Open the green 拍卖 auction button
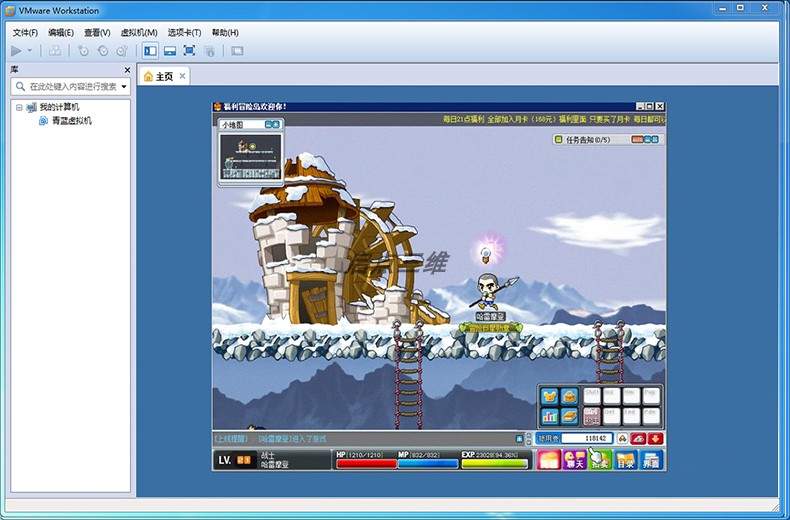The width and height of the screenshot is (790, 520). click(x=600, y=460)
